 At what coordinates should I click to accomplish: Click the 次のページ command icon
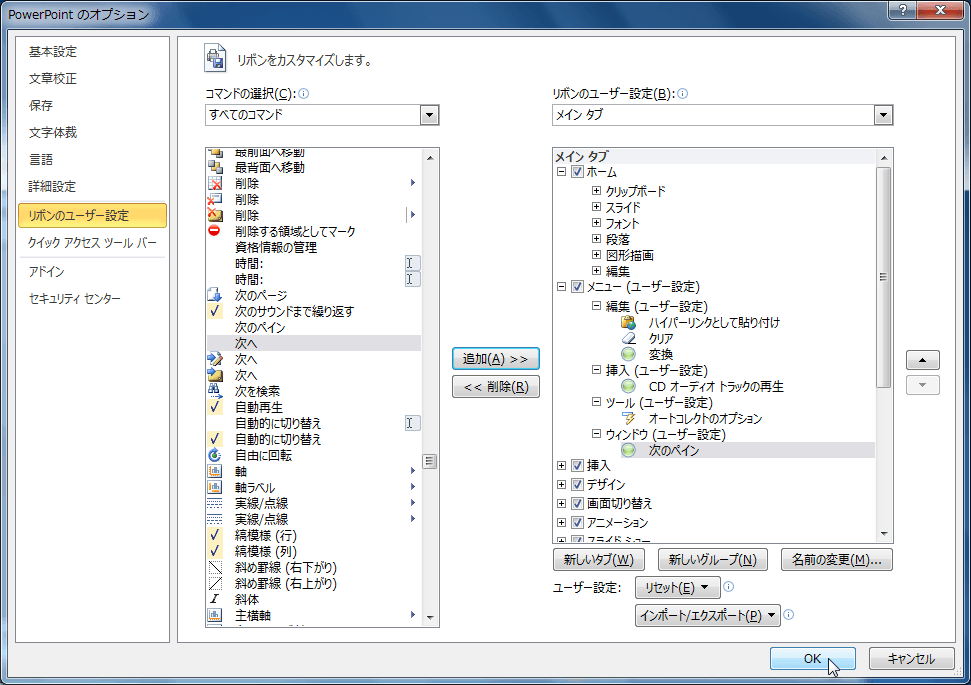click(214, 295)
